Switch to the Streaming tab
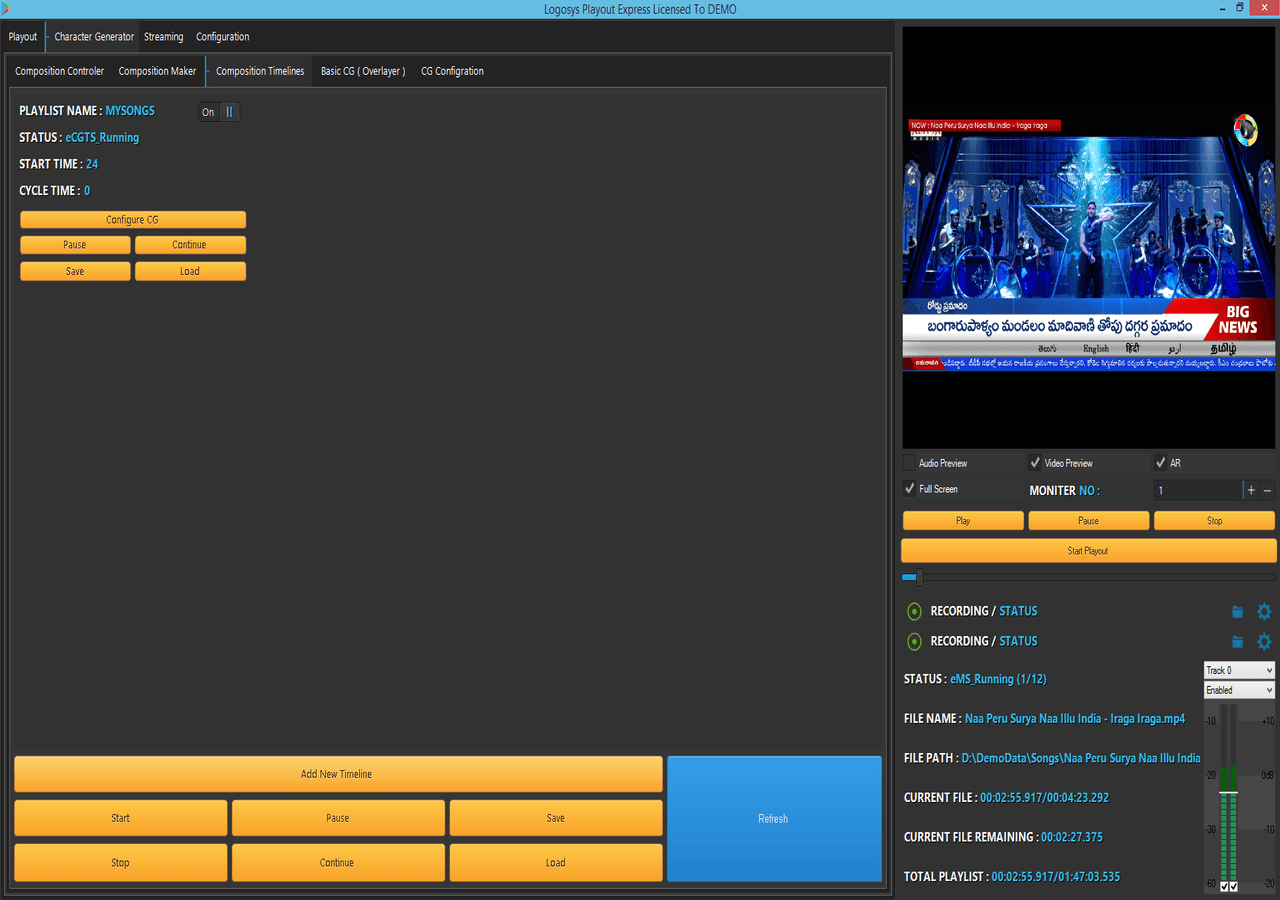This screenshot has width=1280, height=900. [x=163, y=37]
